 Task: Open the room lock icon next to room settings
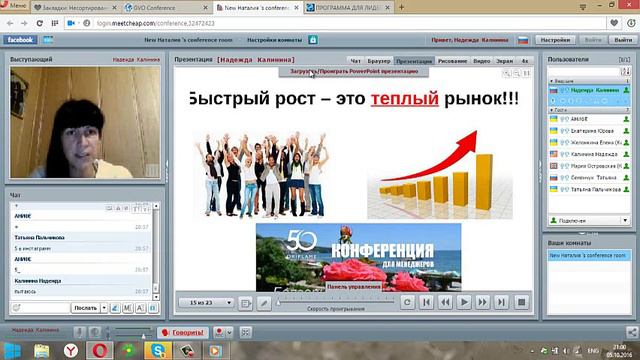coord(313,40)
